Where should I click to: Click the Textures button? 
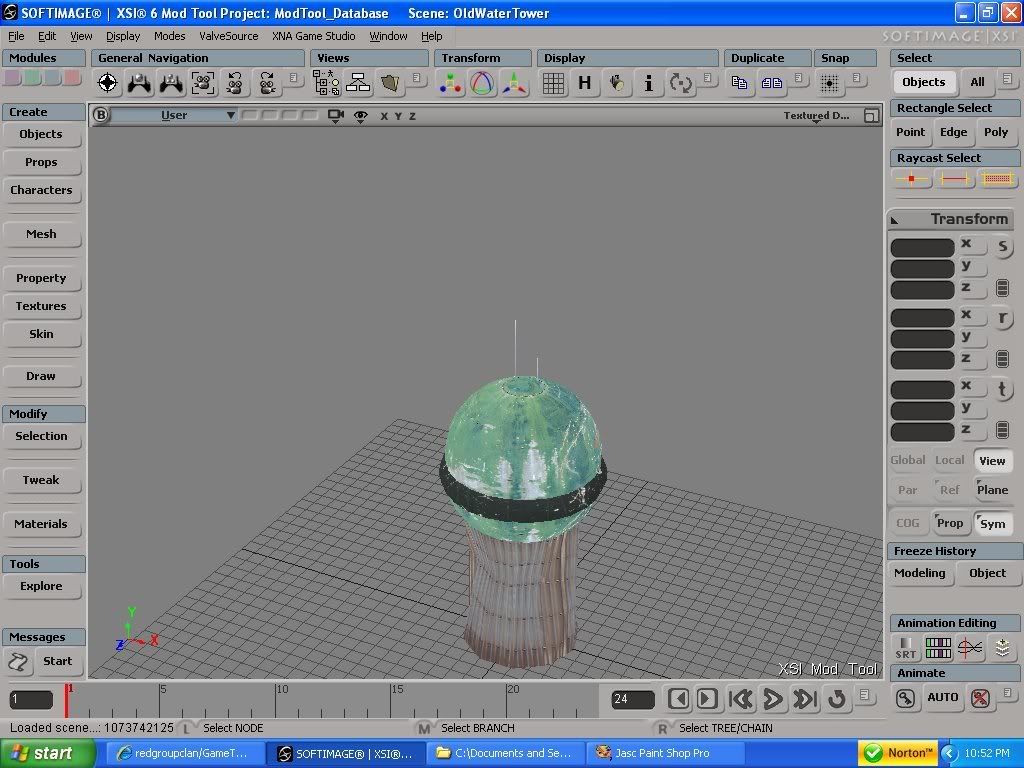pyautogui.click(x=41, y=306)
